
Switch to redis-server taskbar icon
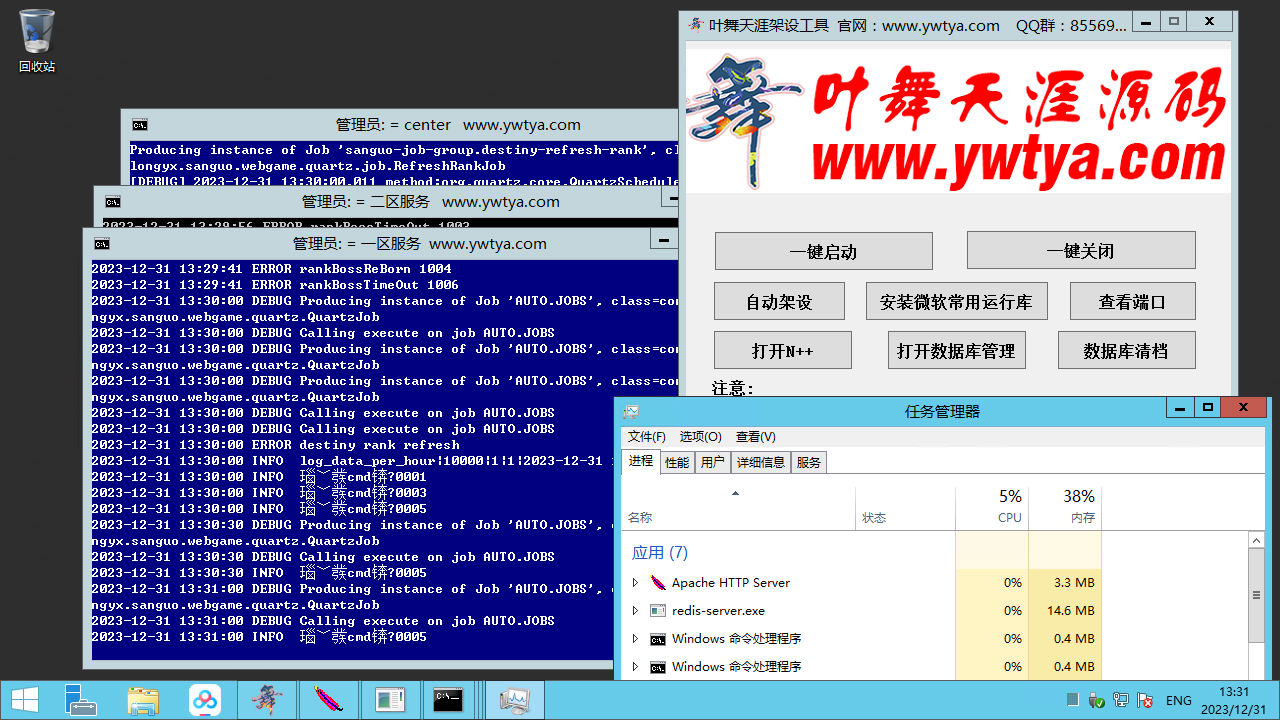(x=391, y=700)
